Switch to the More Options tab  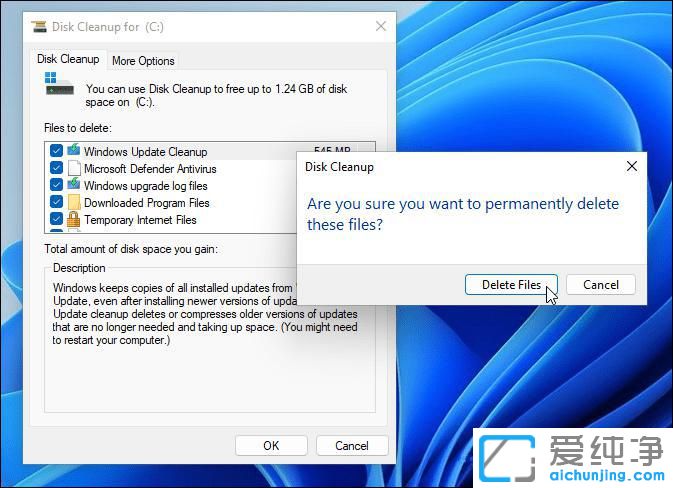[x=143, y=61]
